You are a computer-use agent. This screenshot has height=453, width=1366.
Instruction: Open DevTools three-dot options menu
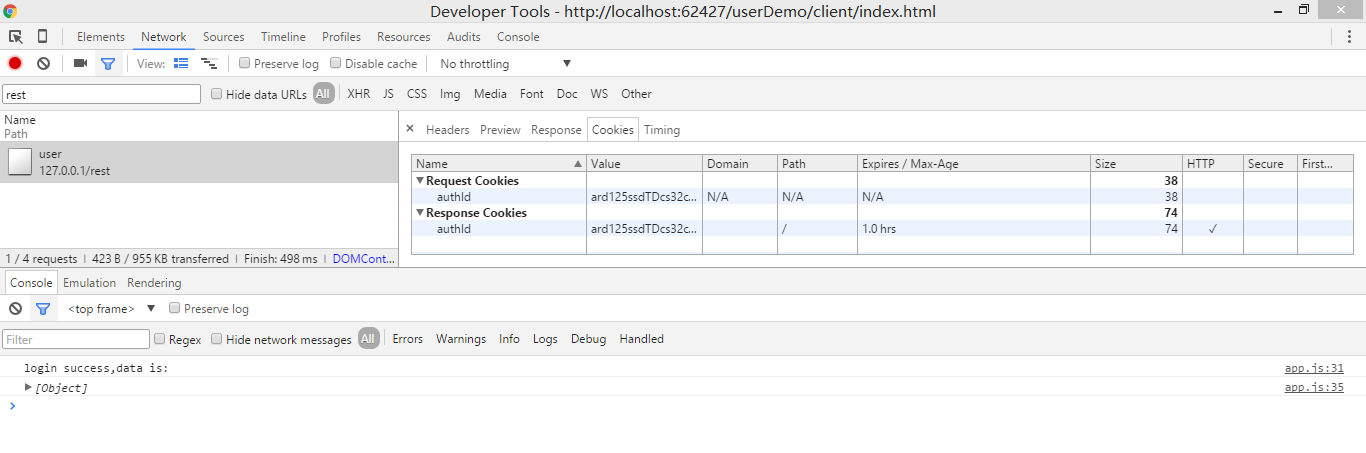click(x=1349, y=37)
